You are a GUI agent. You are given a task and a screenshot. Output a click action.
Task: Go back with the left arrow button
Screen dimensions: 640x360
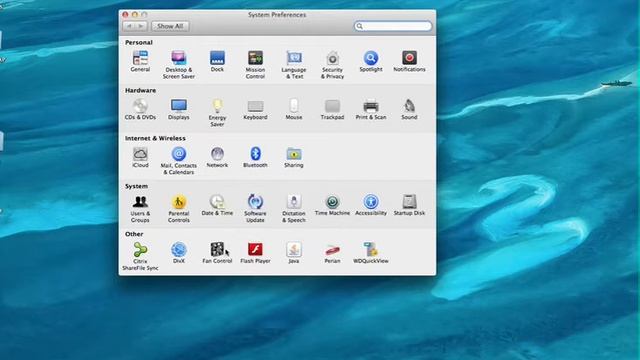[129, 26]
